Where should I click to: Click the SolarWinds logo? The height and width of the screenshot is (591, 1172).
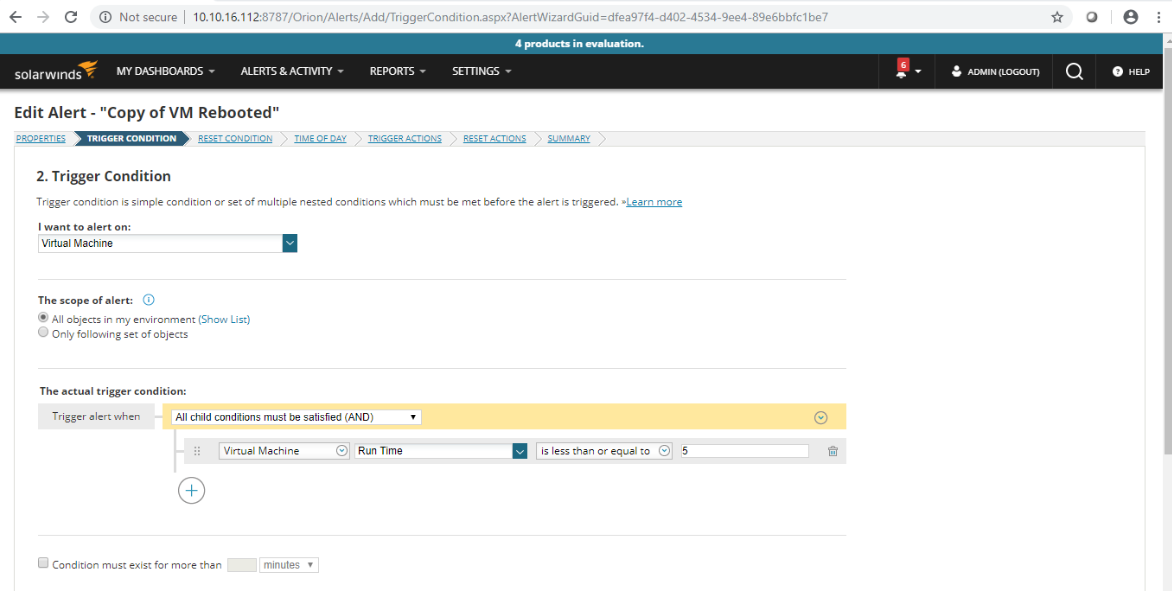tap(56, 71)
